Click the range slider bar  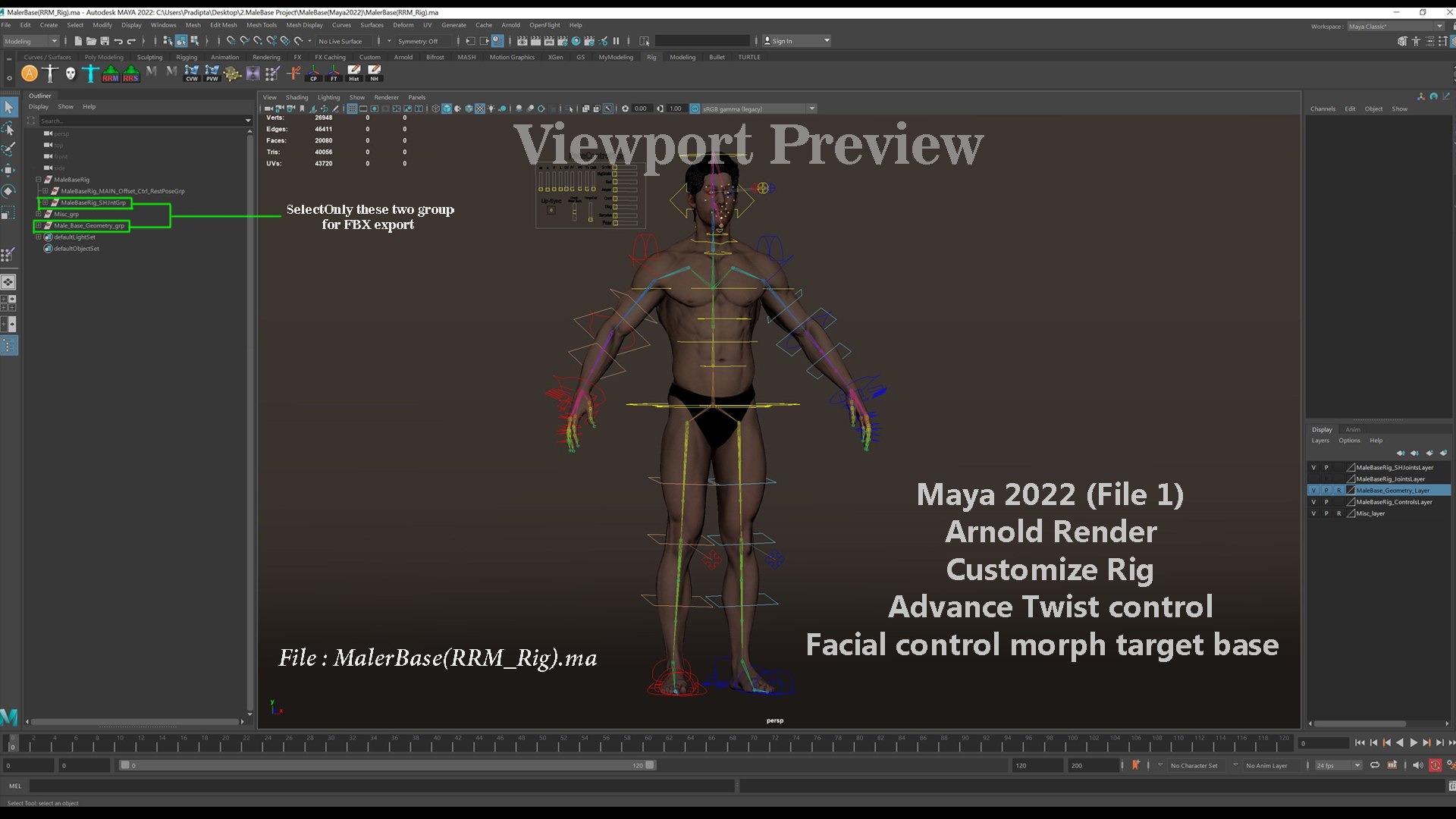click(x=387, y=765)
